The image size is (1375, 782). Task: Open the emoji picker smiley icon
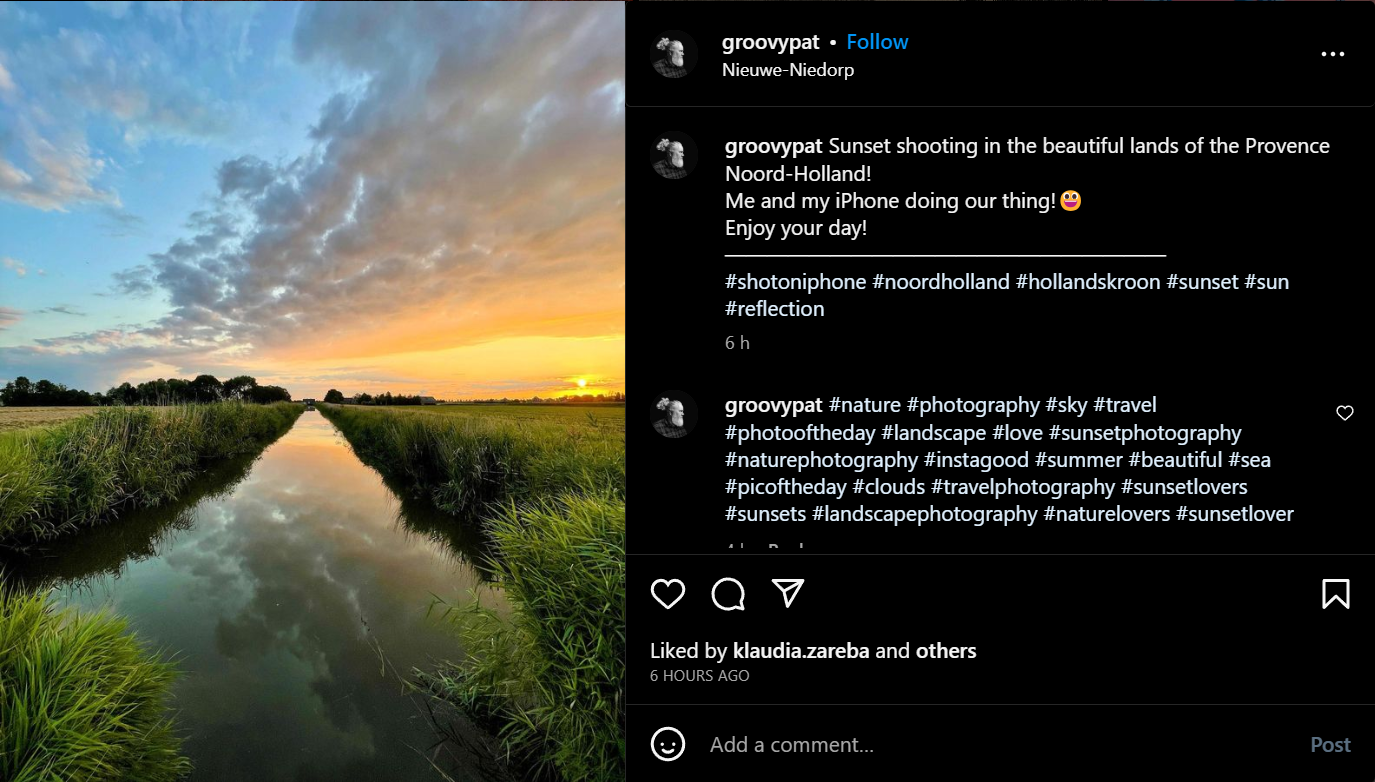click(668, 745)
